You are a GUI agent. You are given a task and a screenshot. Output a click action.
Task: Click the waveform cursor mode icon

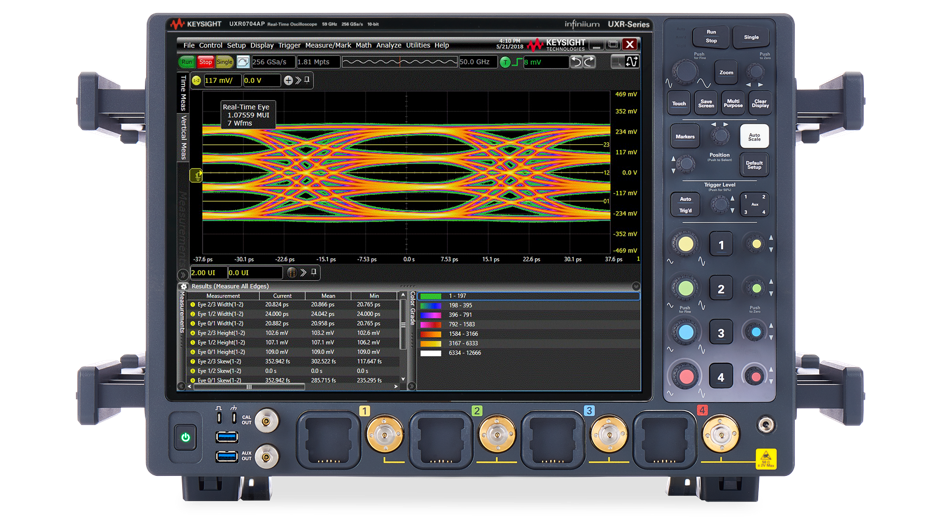pos(632,61)
